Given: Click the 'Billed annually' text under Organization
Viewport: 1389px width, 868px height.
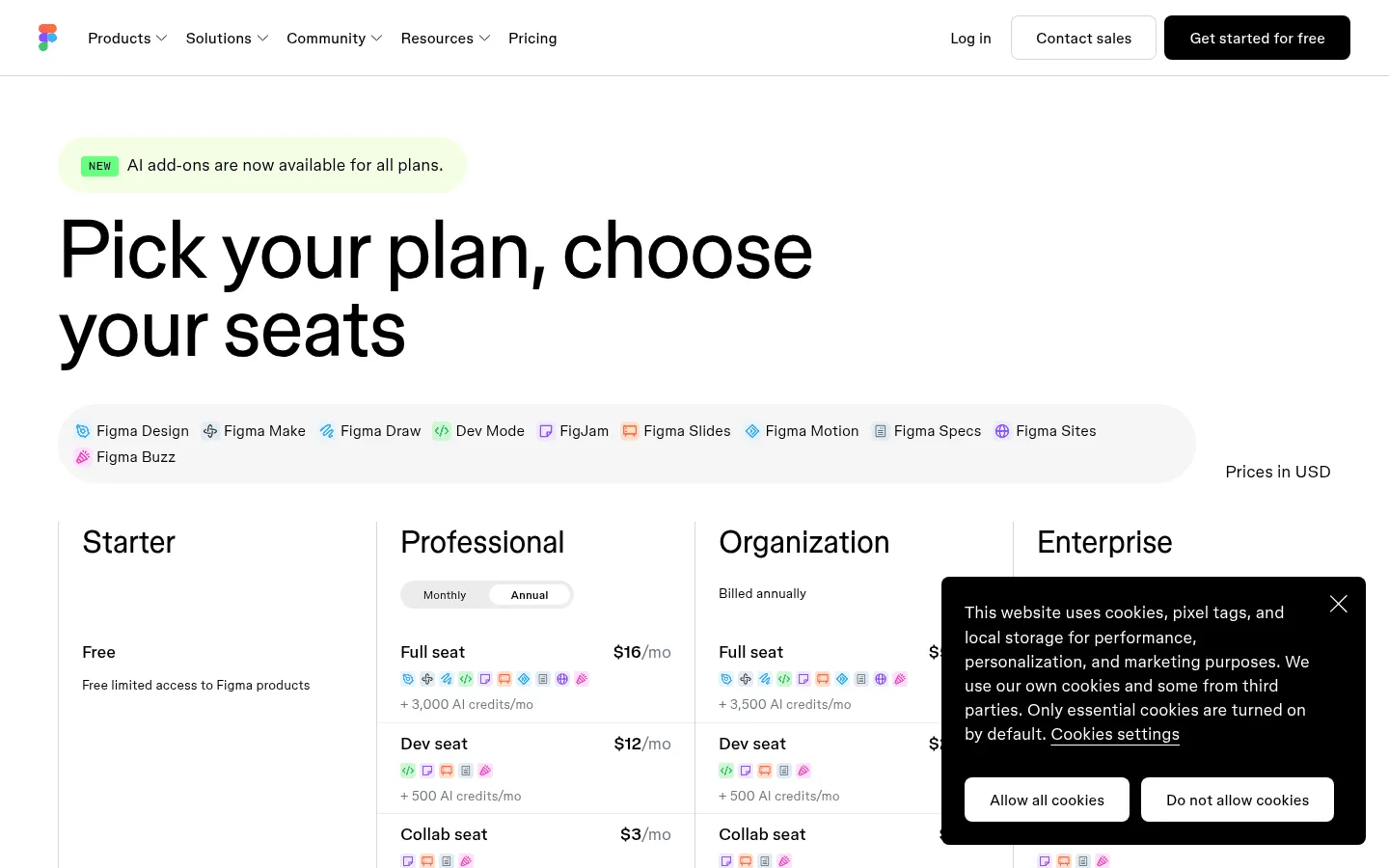Looking at the screenshot, I should (x=762, y=593).
